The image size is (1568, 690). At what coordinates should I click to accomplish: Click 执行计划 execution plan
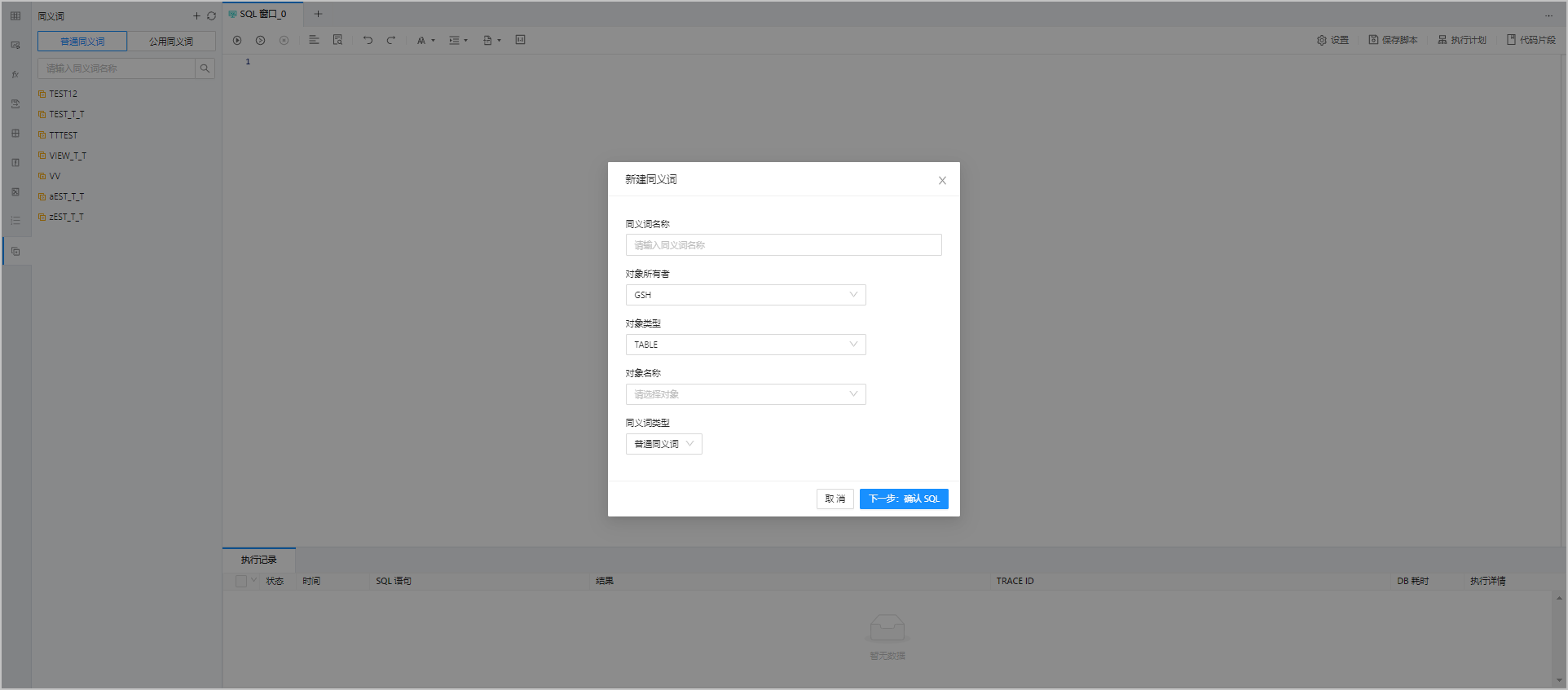[1462, 40]
